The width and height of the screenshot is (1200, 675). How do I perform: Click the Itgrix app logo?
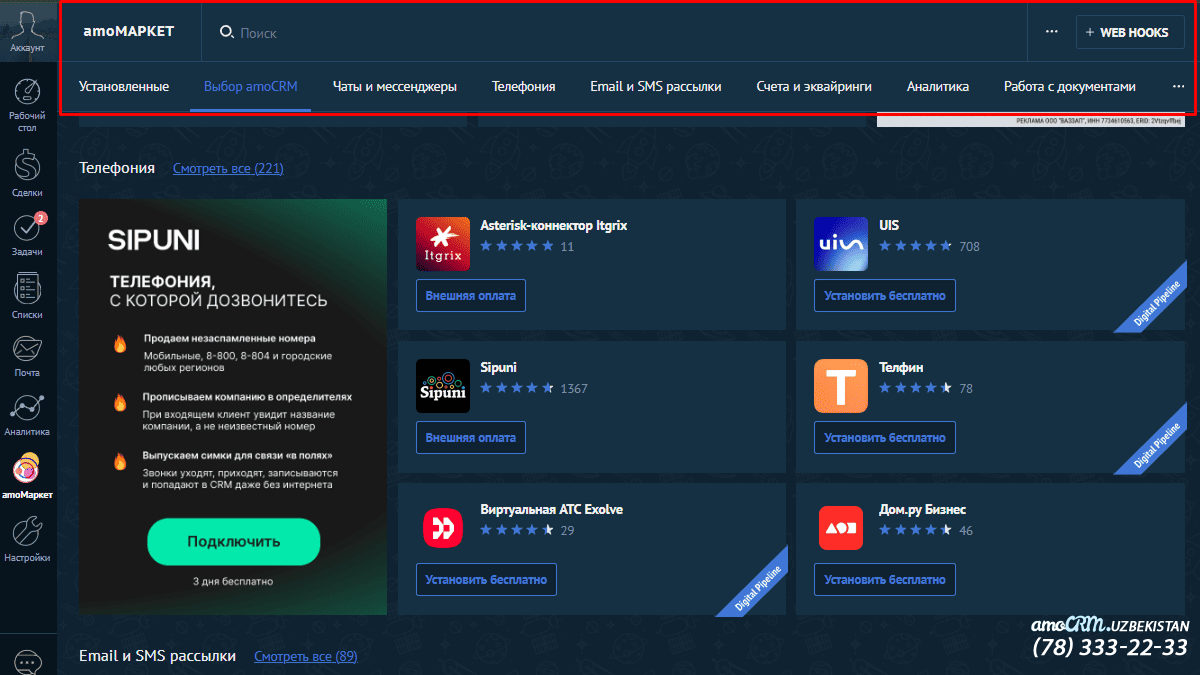click(443, 244)
